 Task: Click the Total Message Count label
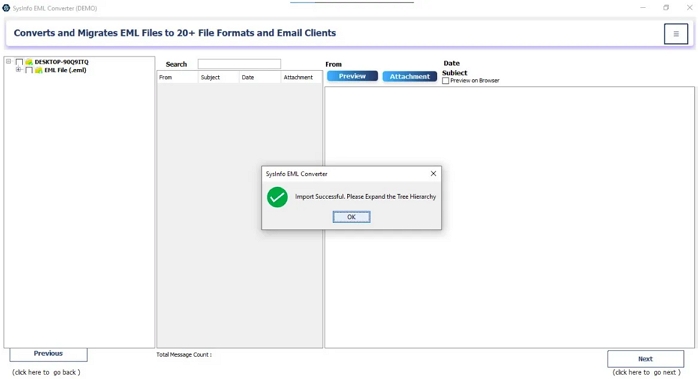[x=184, y=355]
